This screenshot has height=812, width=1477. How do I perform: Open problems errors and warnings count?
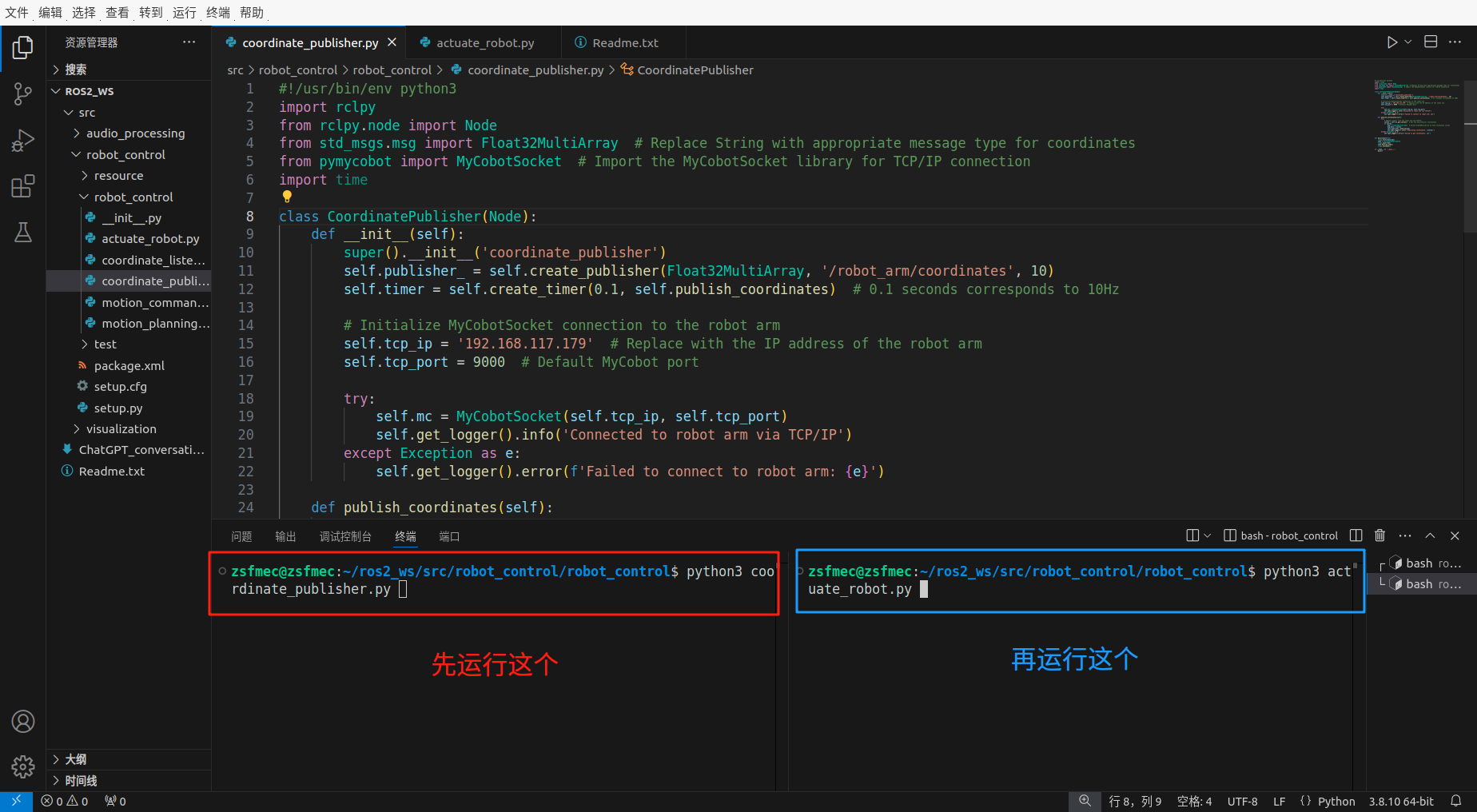pos(65,801)
